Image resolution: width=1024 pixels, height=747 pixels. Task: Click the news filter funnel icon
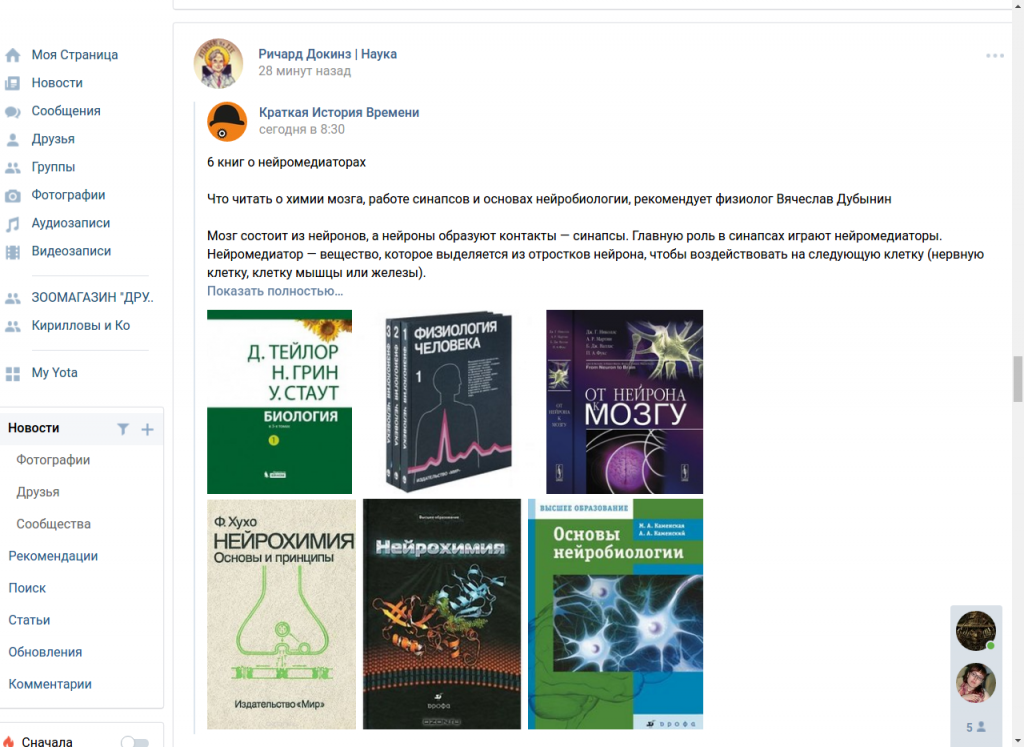pos(123,429)
